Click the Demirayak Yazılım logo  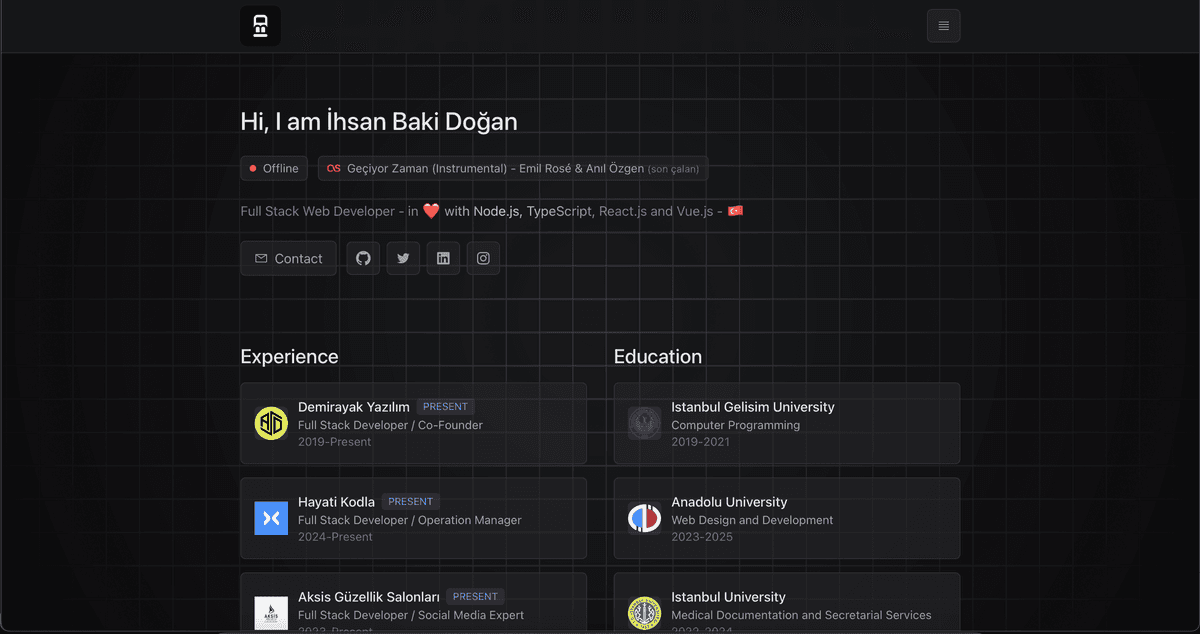pyautogui.click(x=271, y=423)
